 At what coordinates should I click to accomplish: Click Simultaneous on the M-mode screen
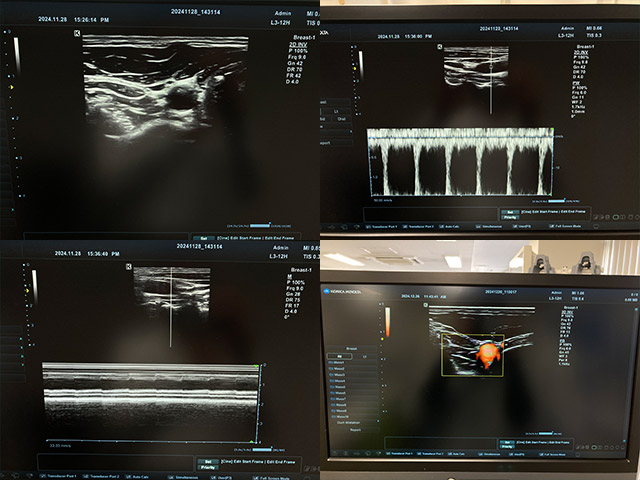coord(184,478)
